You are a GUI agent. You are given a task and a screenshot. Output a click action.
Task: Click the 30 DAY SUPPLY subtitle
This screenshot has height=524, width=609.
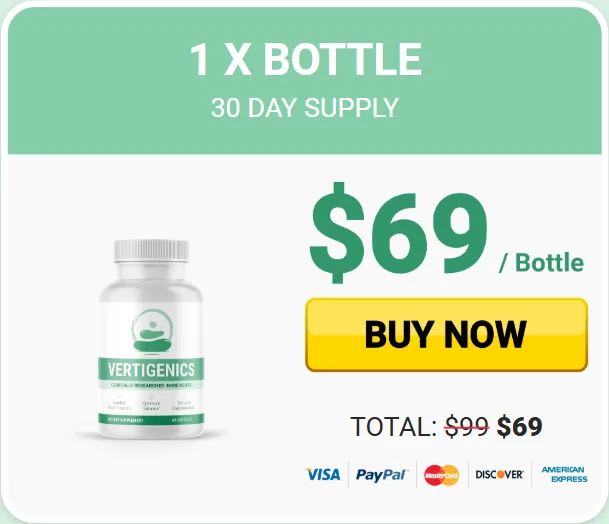coord(305,108)
